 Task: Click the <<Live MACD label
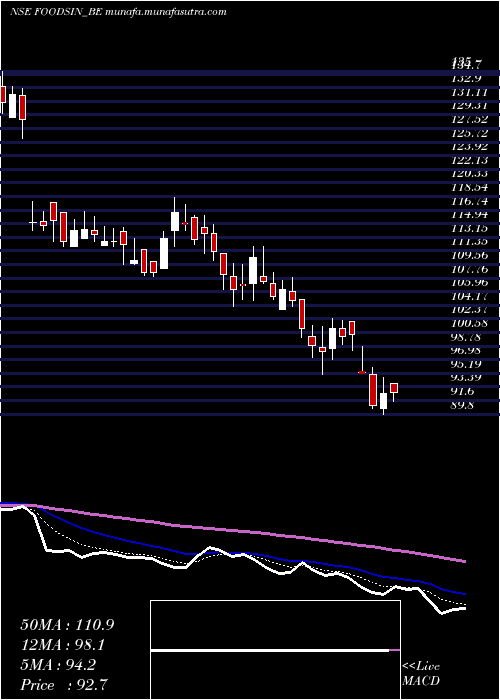(421, 674)
